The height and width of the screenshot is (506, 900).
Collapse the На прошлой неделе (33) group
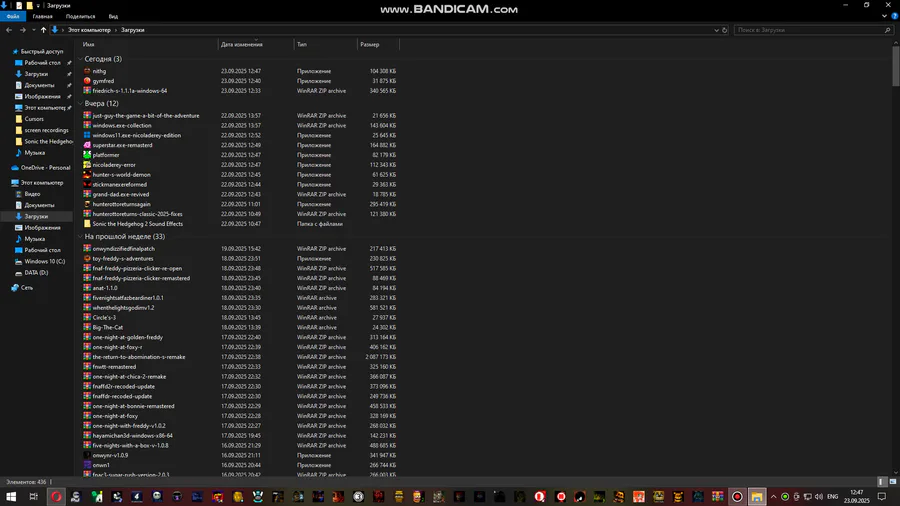[80, 236]
